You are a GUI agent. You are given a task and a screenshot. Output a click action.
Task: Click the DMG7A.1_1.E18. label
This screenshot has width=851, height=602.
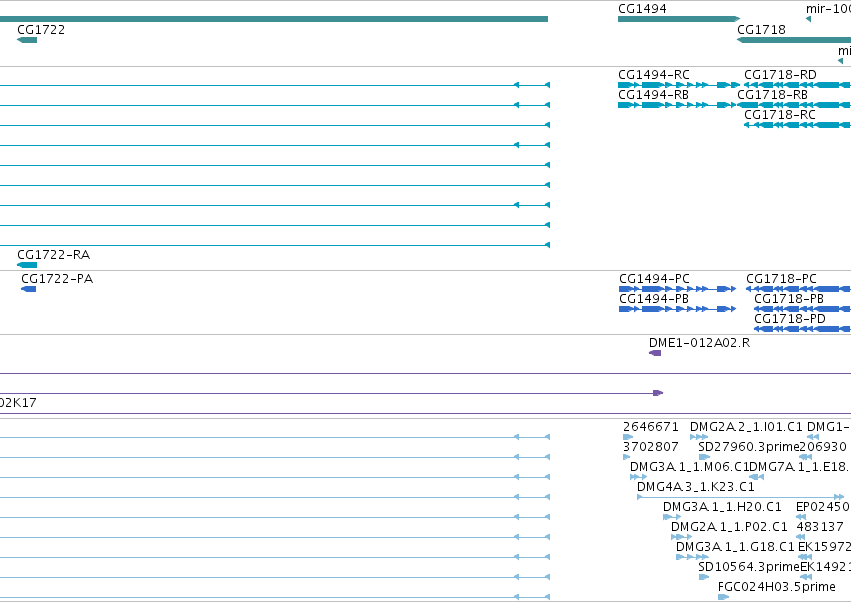click(x=800, y=467)
